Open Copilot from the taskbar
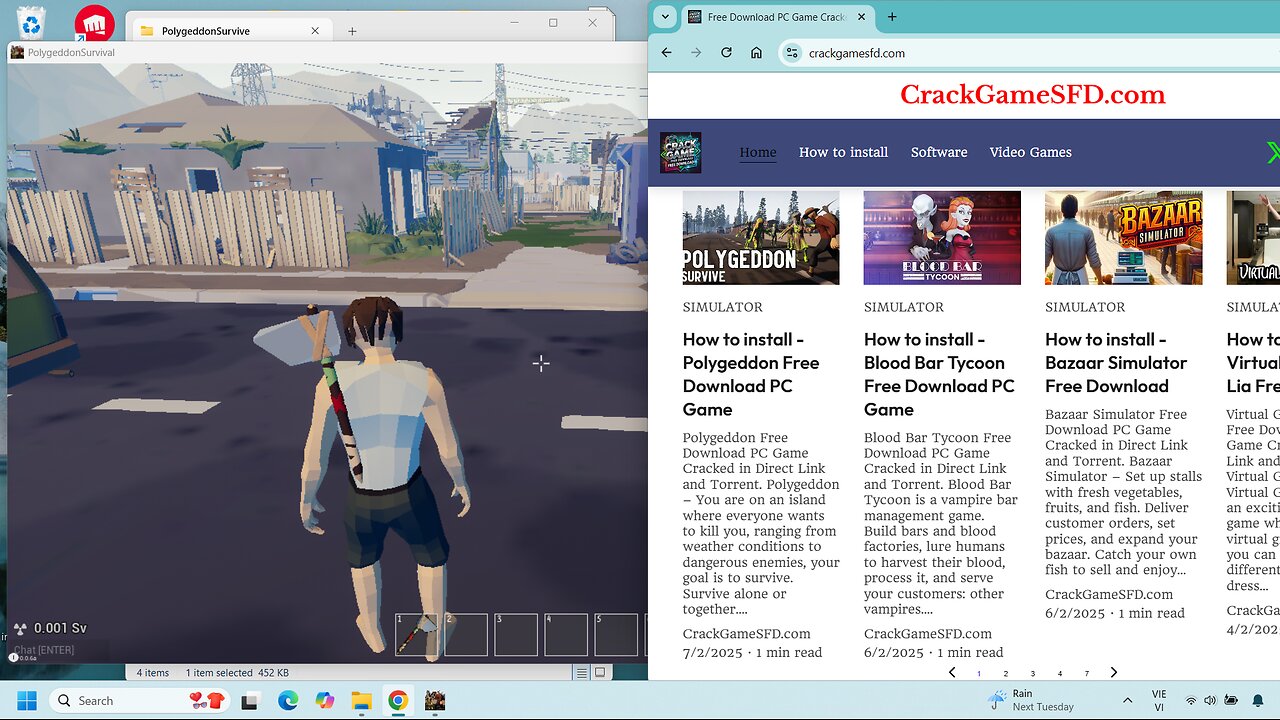Image resolution: width=1280 pixels, height=720 pixels. pyautogui.click(x=325, y=701)
